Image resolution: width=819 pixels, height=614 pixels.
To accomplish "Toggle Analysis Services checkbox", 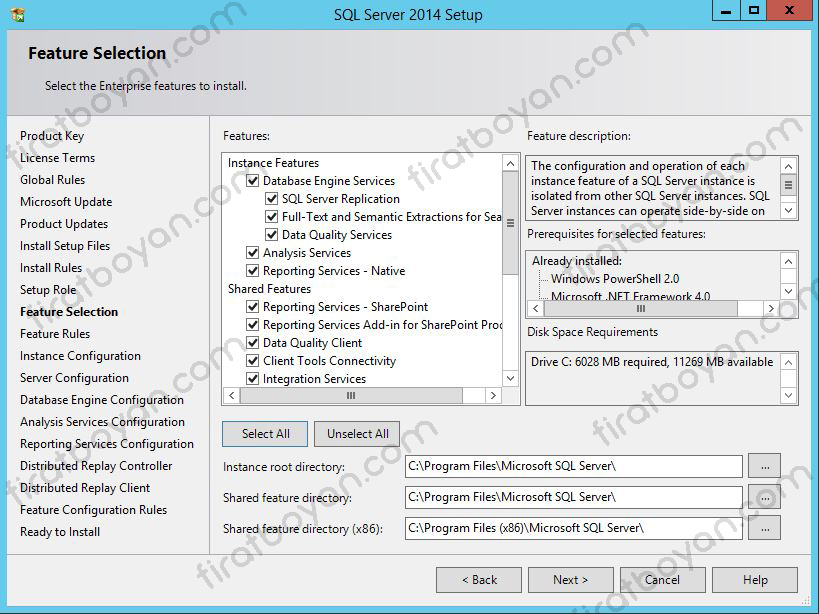I will point(253,253).
